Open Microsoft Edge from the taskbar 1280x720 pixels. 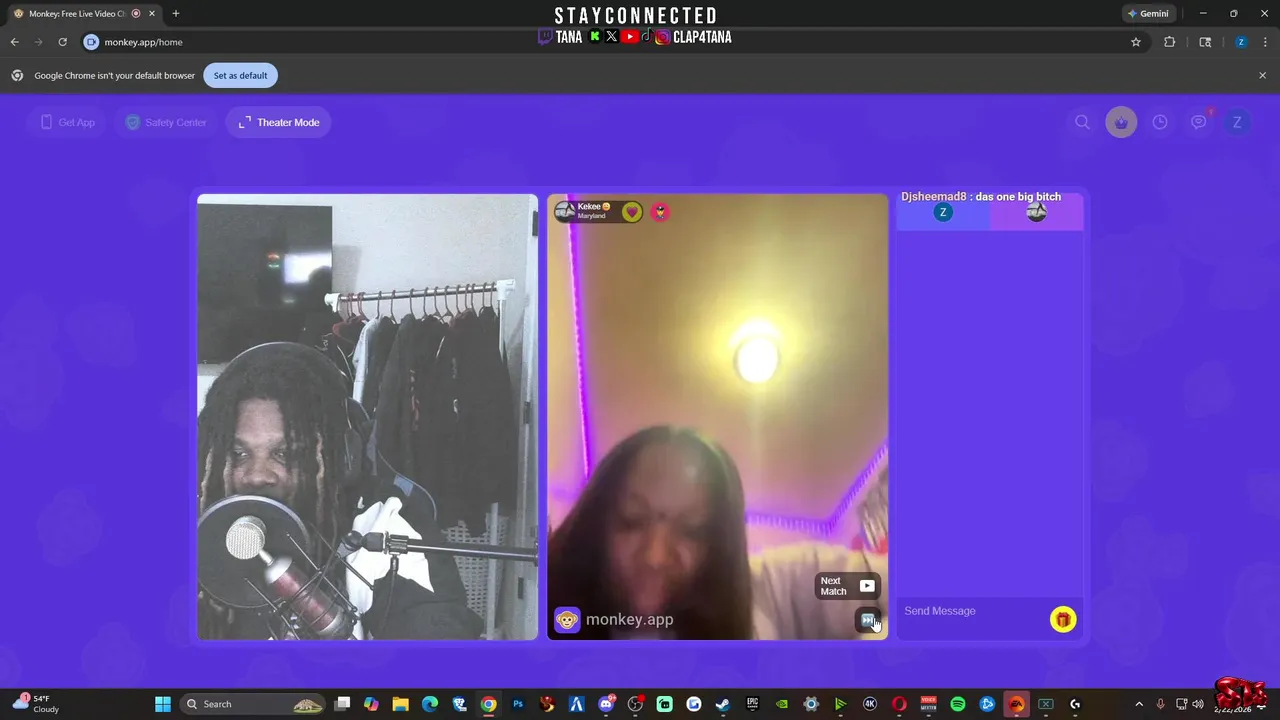(x=430, y=704)
